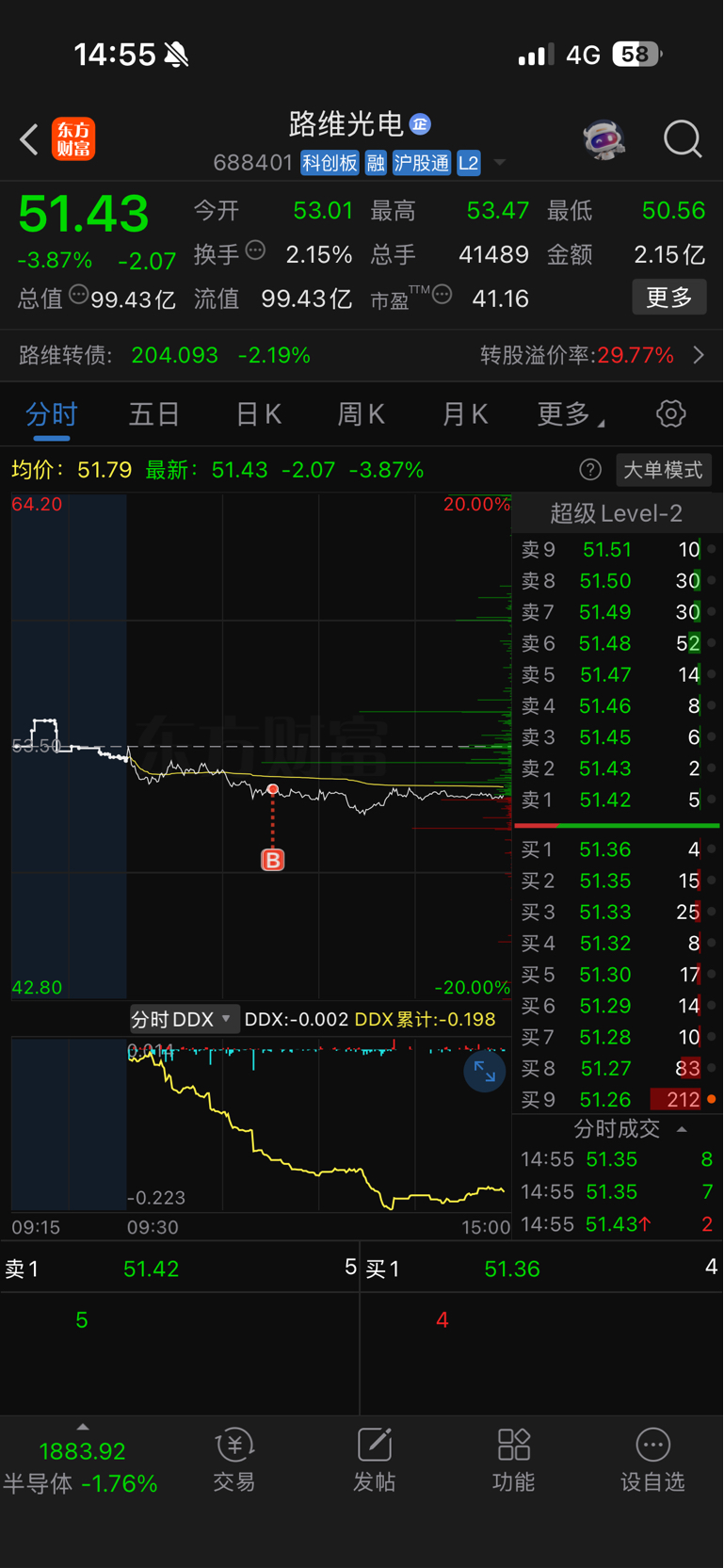The image size is (724, 1568).
Task: Tap the 最低 50.56 value
Action: (674, 210)
